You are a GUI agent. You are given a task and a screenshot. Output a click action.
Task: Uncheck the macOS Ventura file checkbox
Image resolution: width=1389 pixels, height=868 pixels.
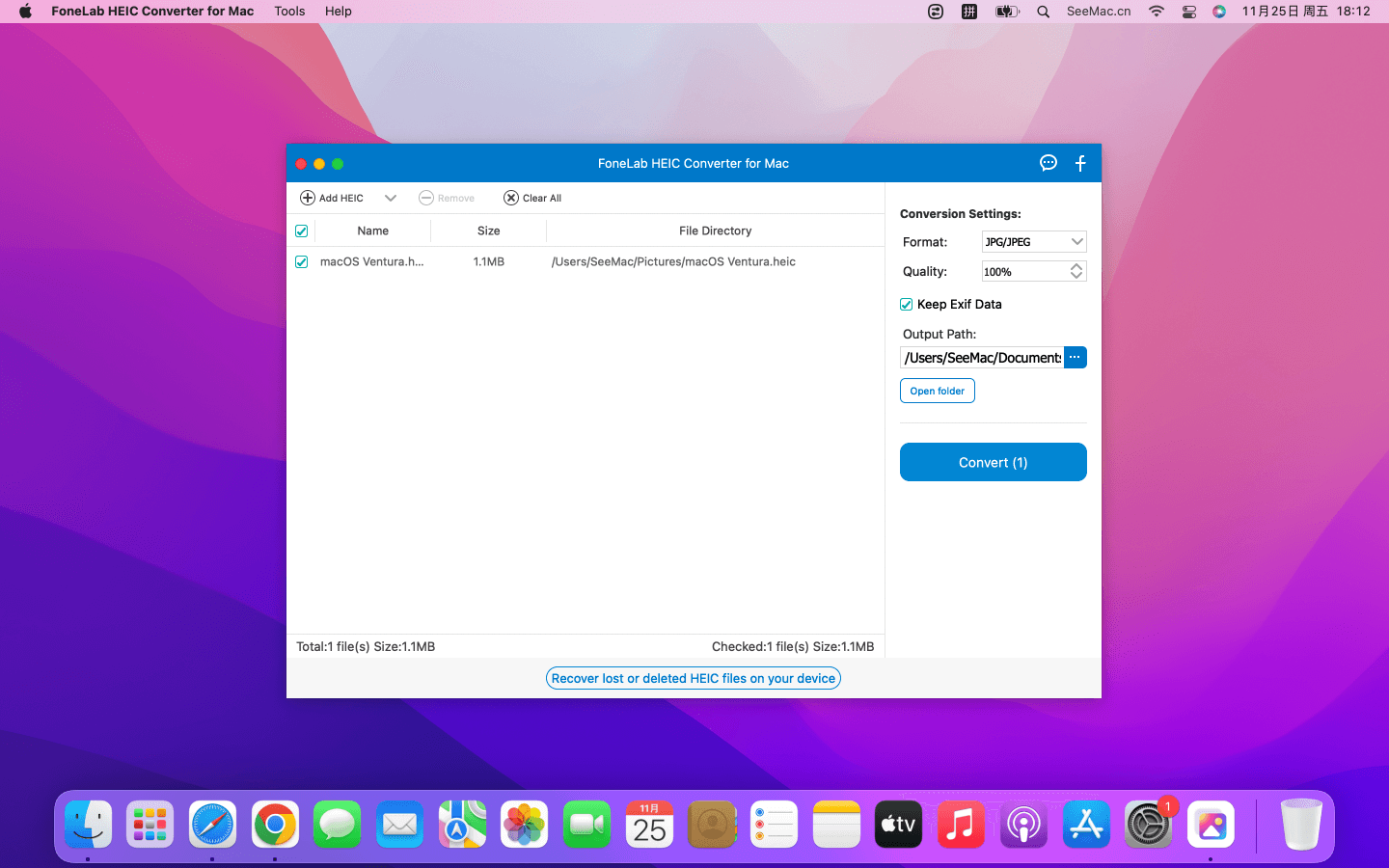point(302,262)
